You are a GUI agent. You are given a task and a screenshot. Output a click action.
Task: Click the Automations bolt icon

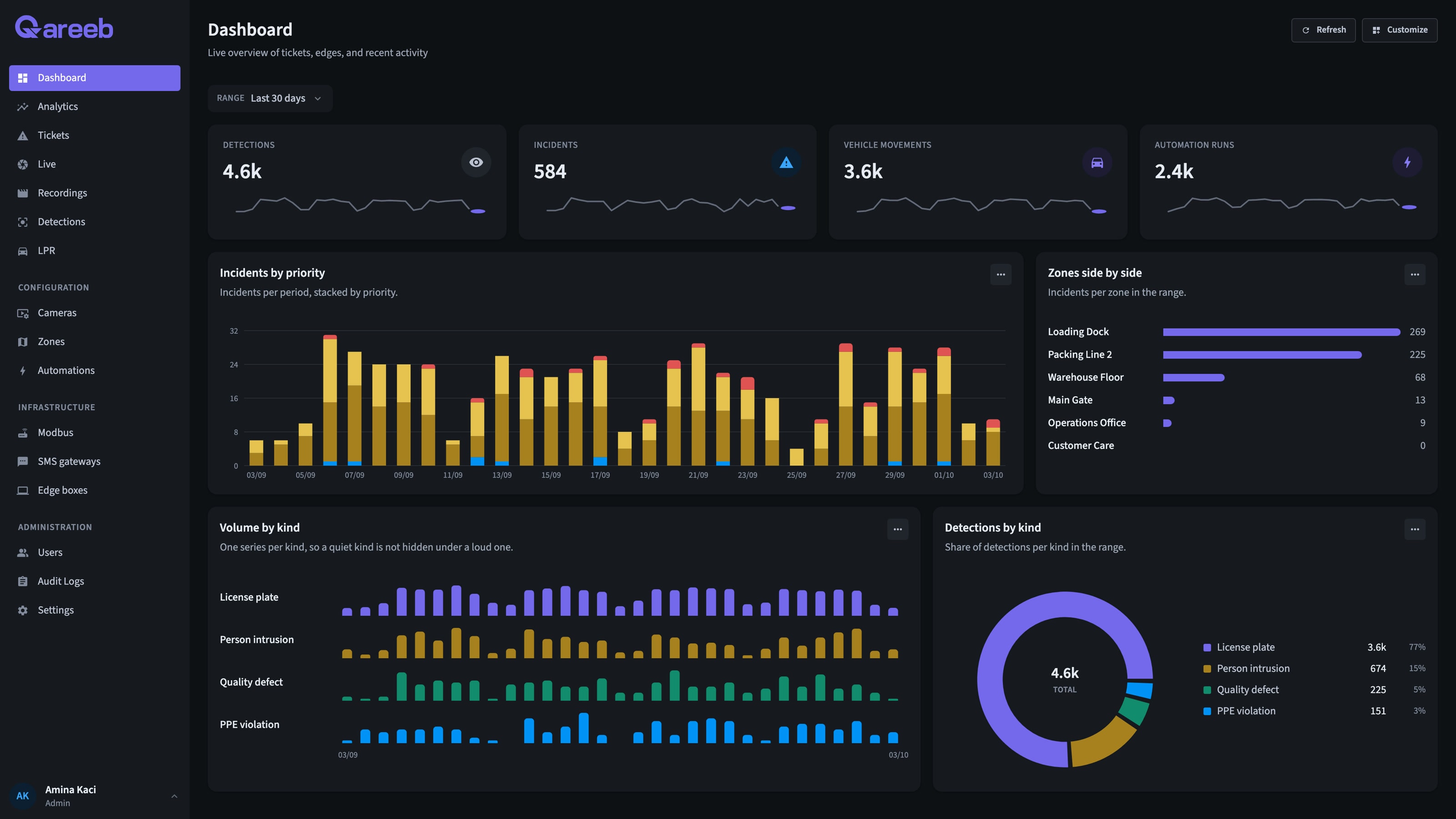click(x=23, y=371)
